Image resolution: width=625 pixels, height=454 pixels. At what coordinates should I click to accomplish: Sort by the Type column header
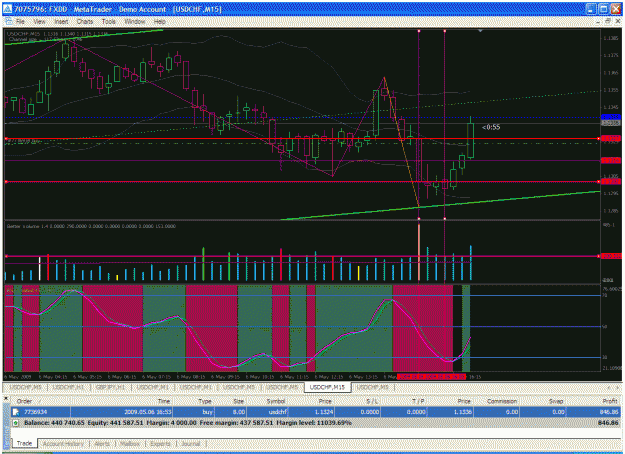[205, 401]
